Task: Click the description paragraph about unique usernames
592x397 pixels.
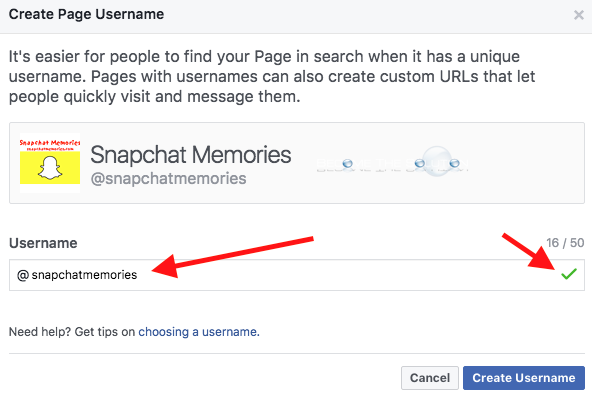Action: click(x=272, y=77)
